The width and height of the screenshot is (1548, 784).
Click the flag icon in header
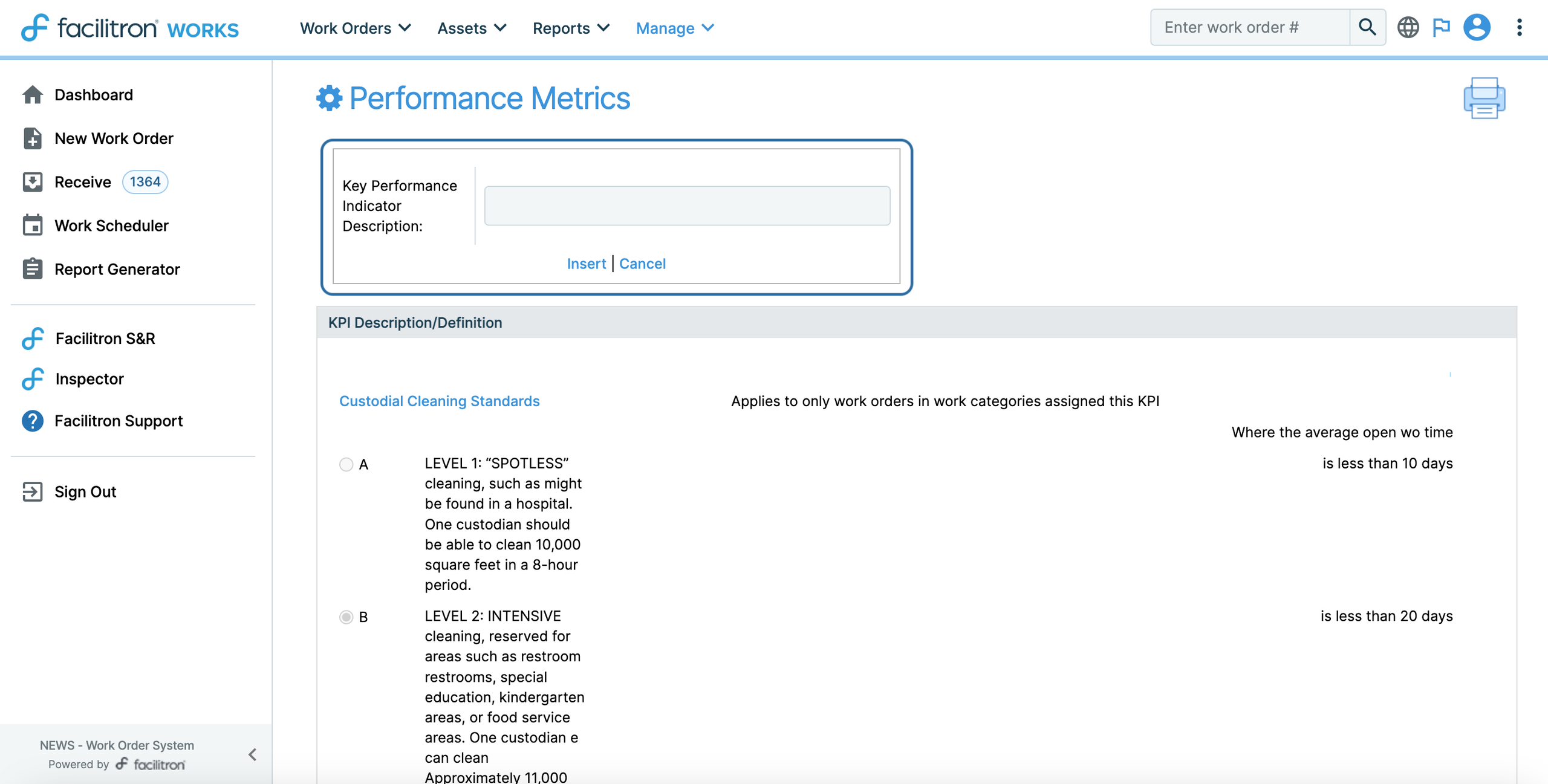(1442, 27)
